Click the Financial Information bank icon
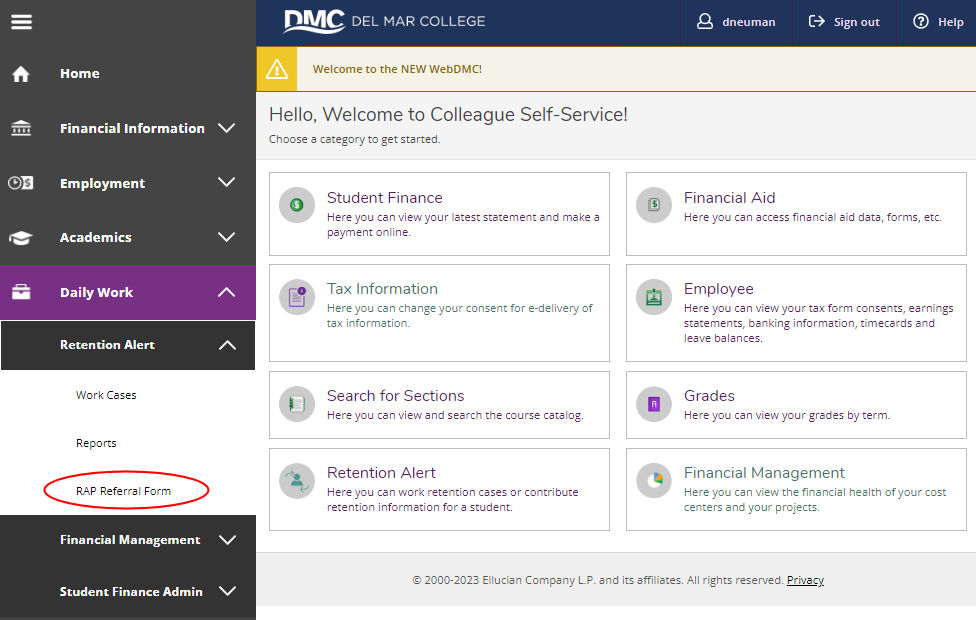 tap(21, 128)
